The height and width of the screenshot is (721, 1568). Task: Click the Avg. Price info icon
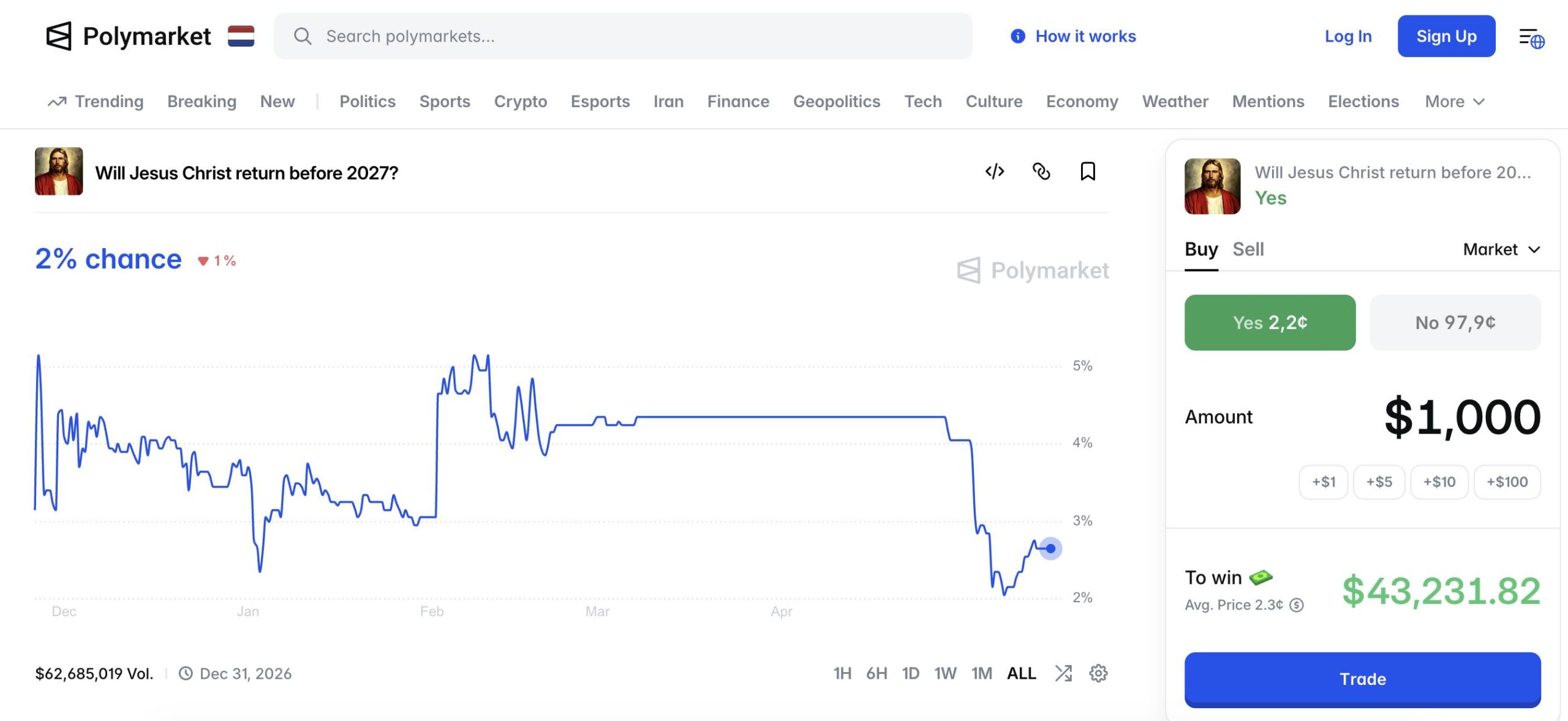point(1297,605)
